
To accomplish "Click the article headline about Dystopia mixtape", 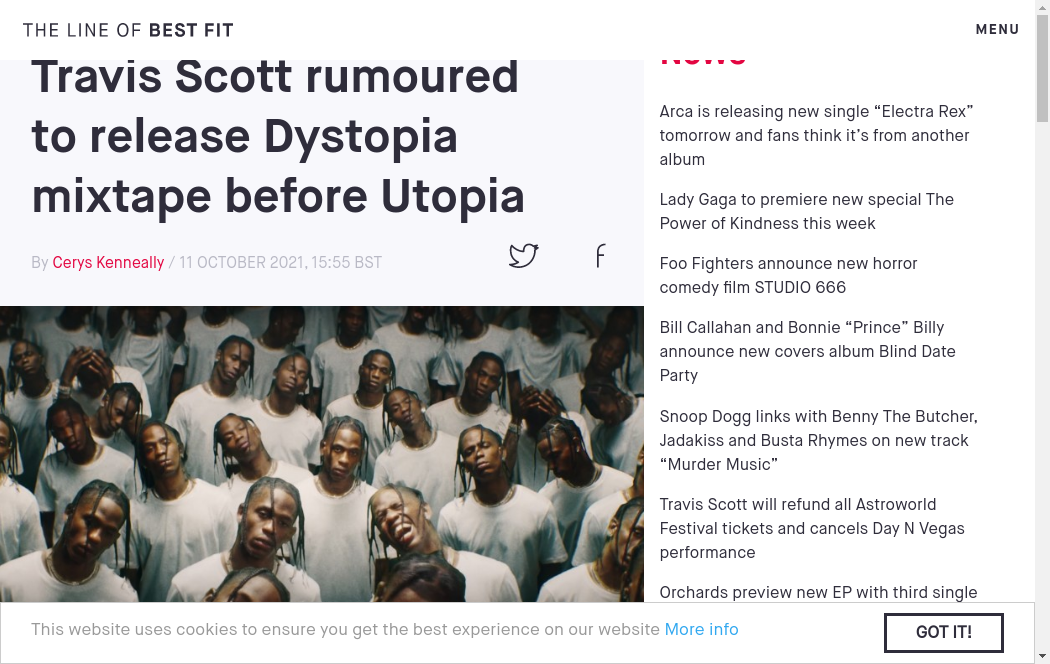I will pos(278,137).
